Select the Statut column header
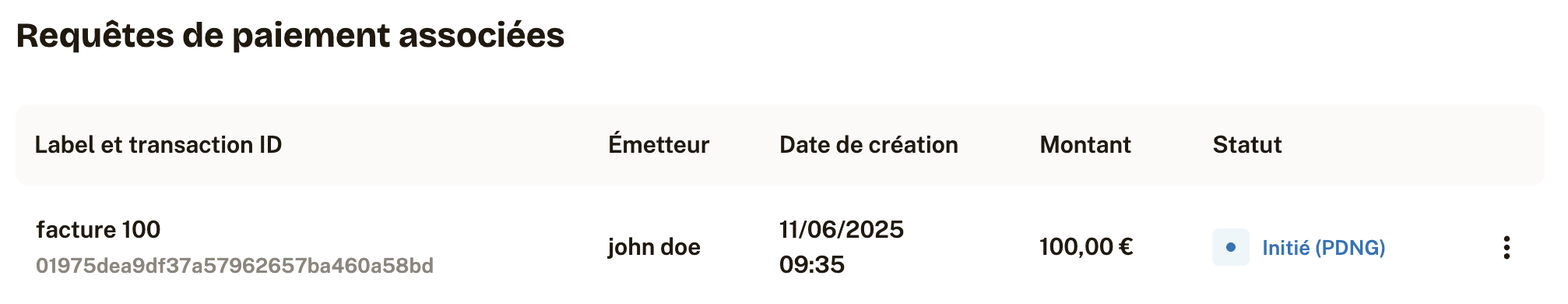Screen dimensions: 1568x304 [x=1247, y=144]
